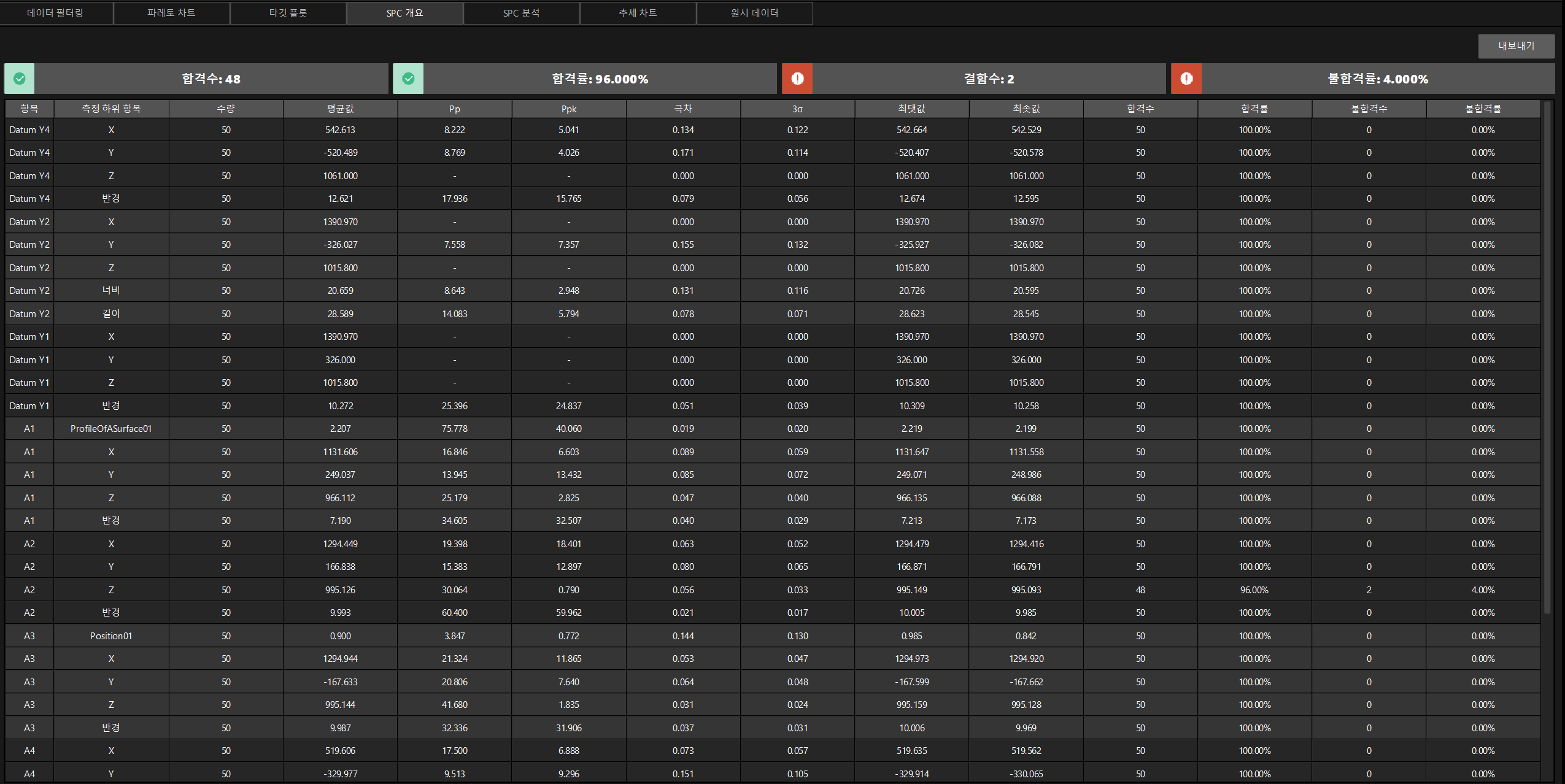Click the 최댓값 column header
The width and height of the screenshot is (1565, 784).
click(912, 109)
